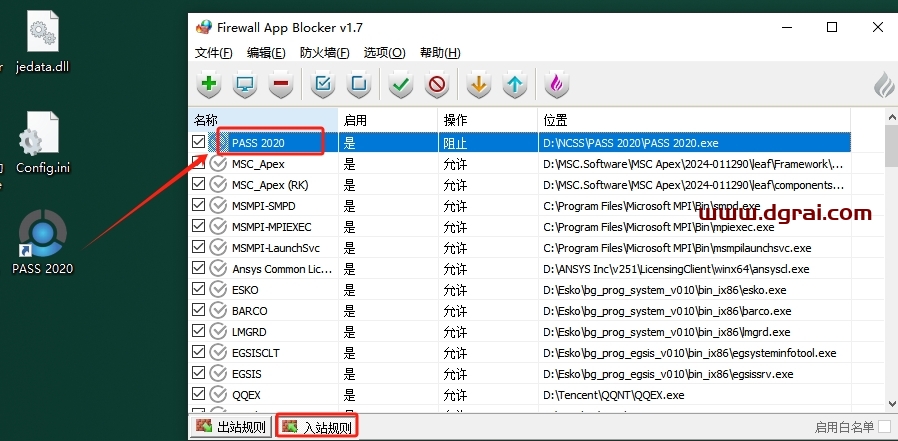Click the allow status icon beside MSMPI-SMPD
Image resolution: width=898 pixels, height=441 pixels.
click(218, 206)
